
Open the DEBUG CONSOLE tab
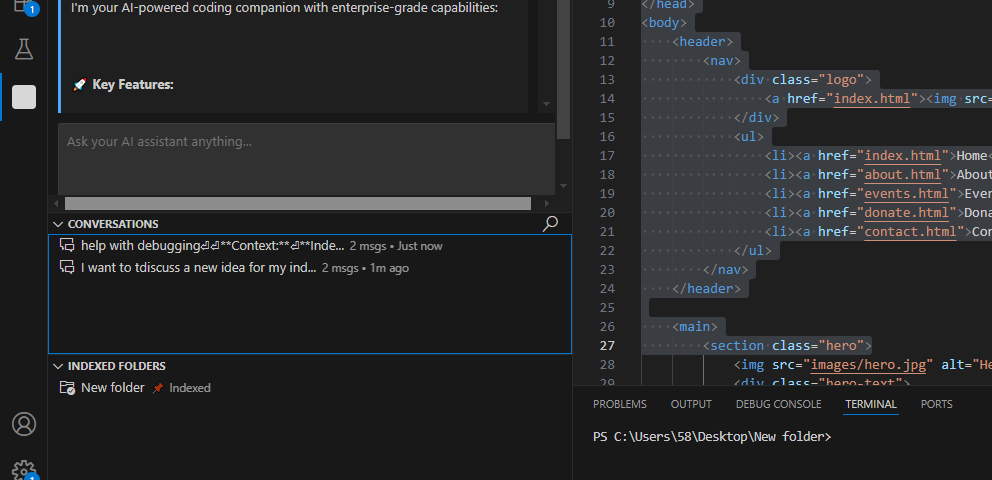(x=778, y=404)
